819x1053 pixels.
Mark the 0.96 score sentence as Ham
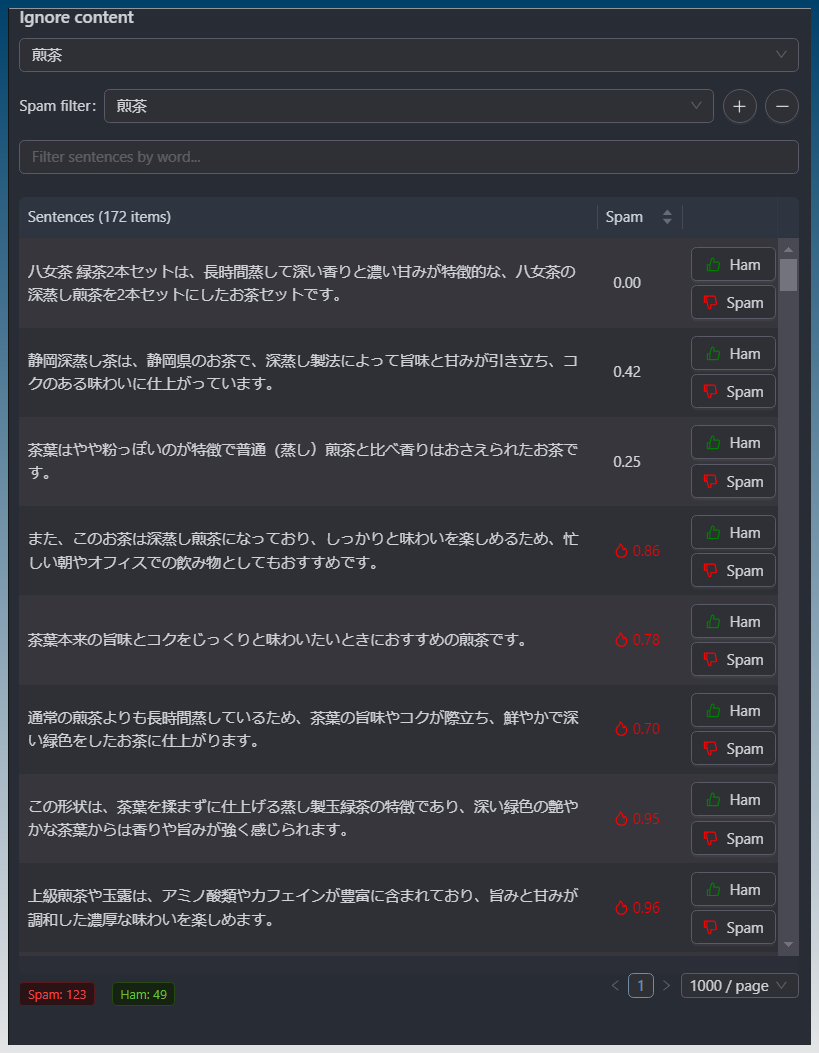click(x=733, y=890)
